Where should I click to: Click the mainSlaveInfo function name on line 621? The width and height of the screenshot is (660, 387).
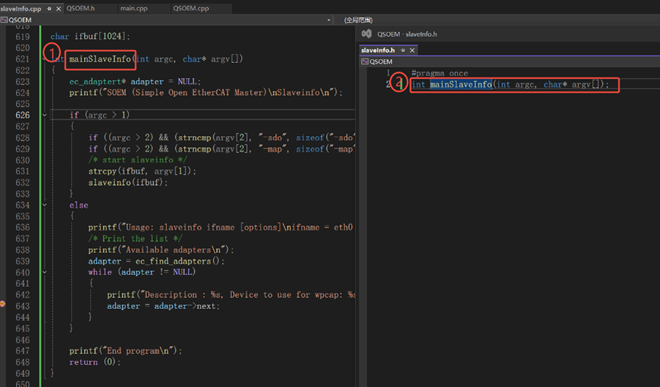(x=100, y=59)
